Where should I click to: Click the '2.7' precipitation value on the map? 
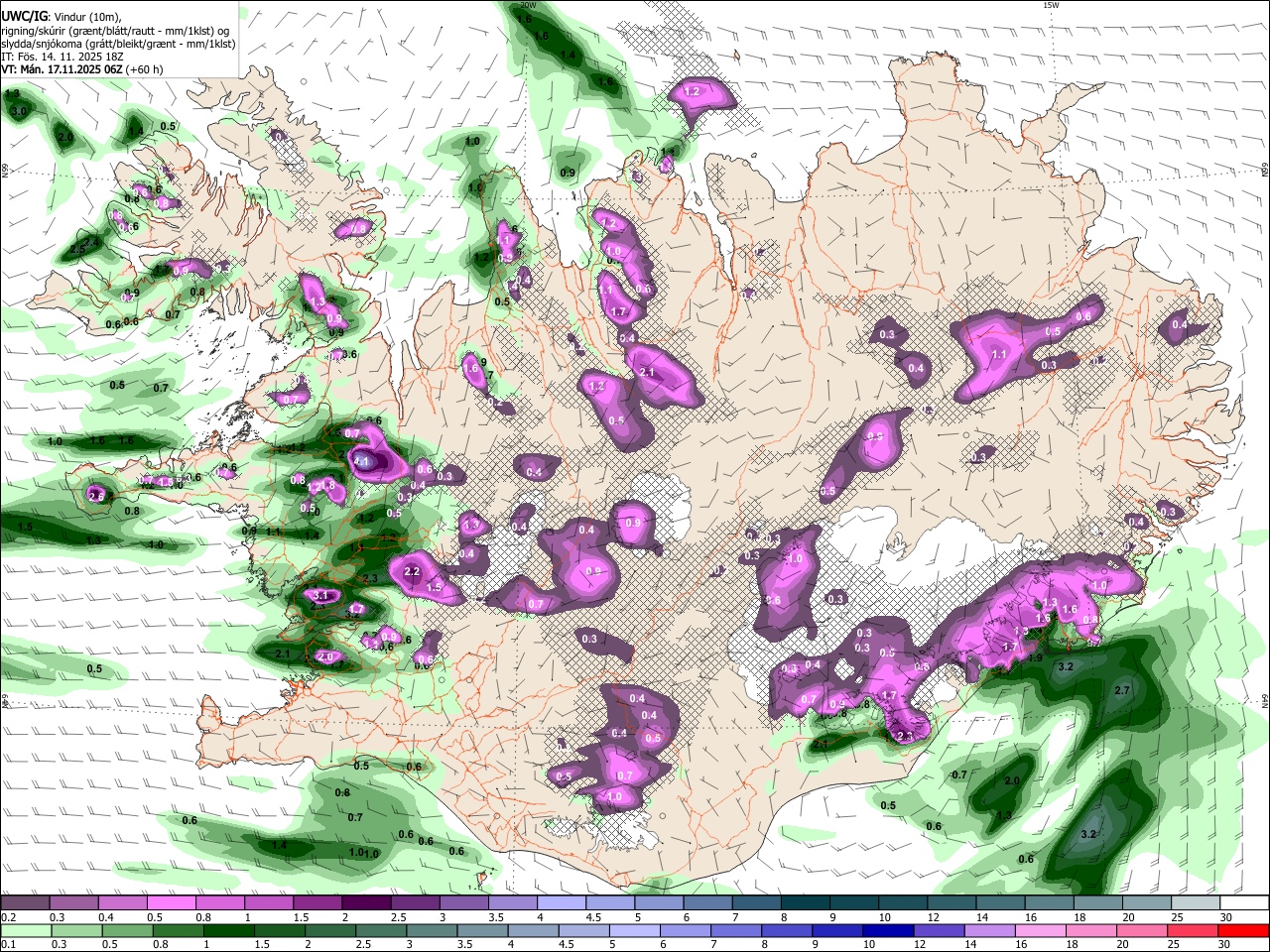pyautogui.click(x=1123, y=690)
